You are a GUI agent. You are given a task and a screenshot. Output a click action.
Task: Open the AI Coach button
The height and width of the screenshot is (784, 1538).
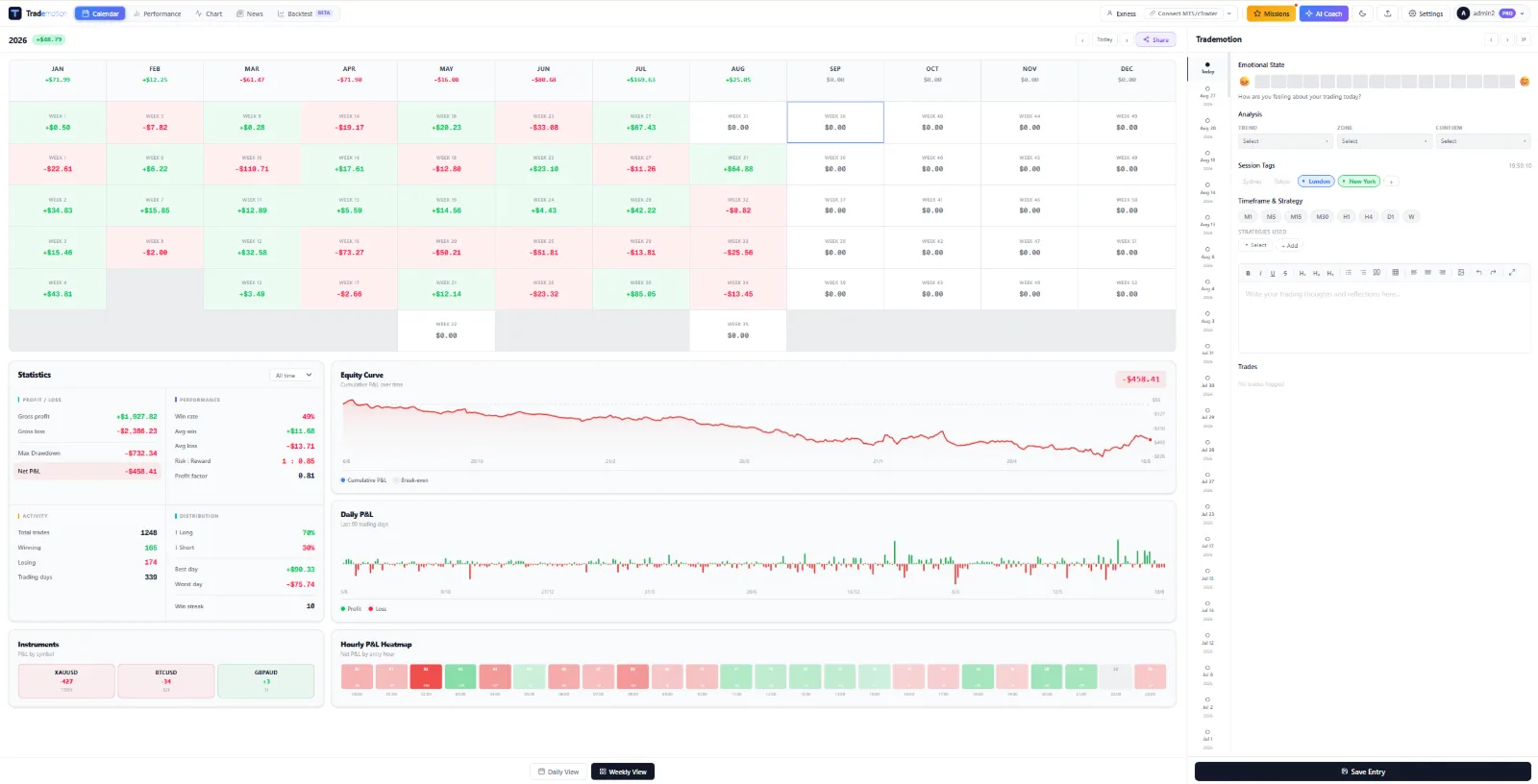click(1325, 13)
